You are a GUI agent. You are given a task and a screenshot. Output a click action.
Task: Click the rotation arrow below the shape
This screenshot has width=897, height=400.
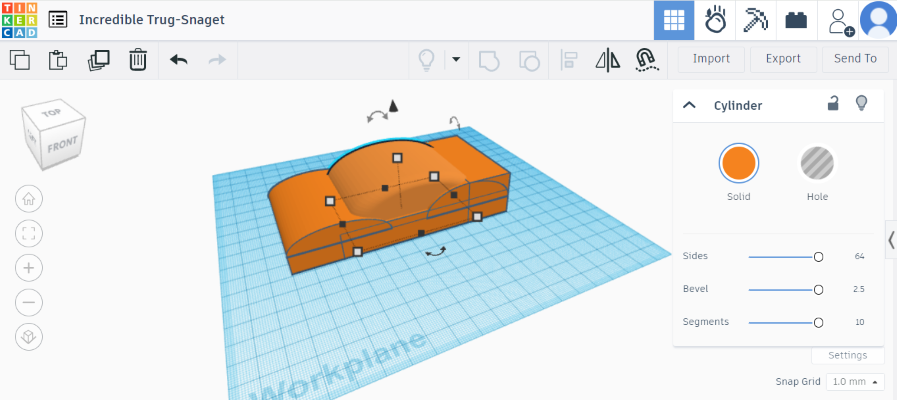pyautogui.click(x=436, y=252)
